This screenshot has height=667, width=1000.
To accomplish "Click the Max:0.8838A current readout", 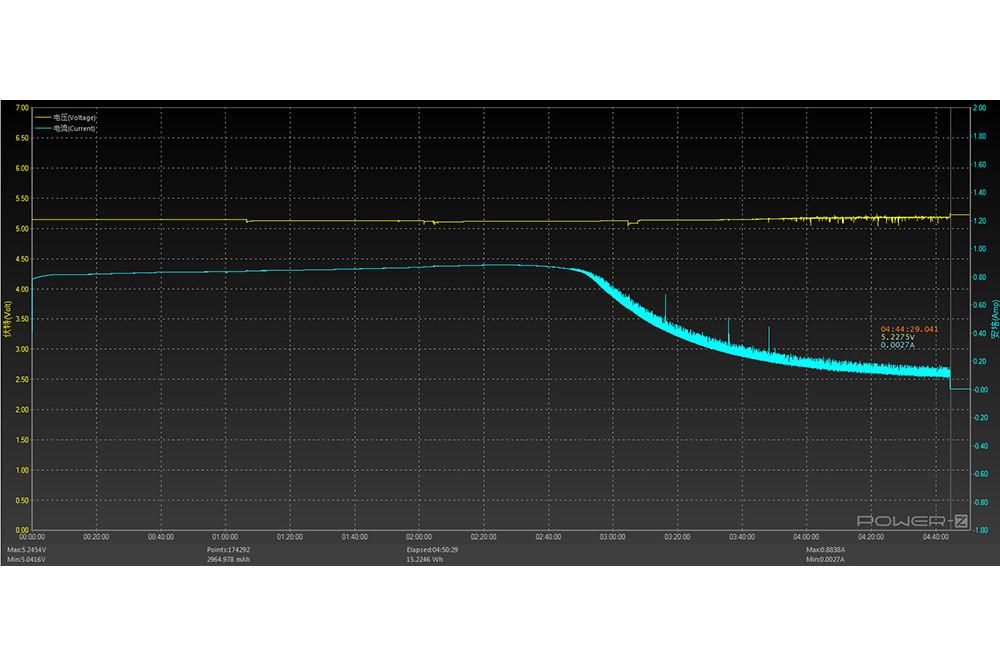I will point(827,550).
